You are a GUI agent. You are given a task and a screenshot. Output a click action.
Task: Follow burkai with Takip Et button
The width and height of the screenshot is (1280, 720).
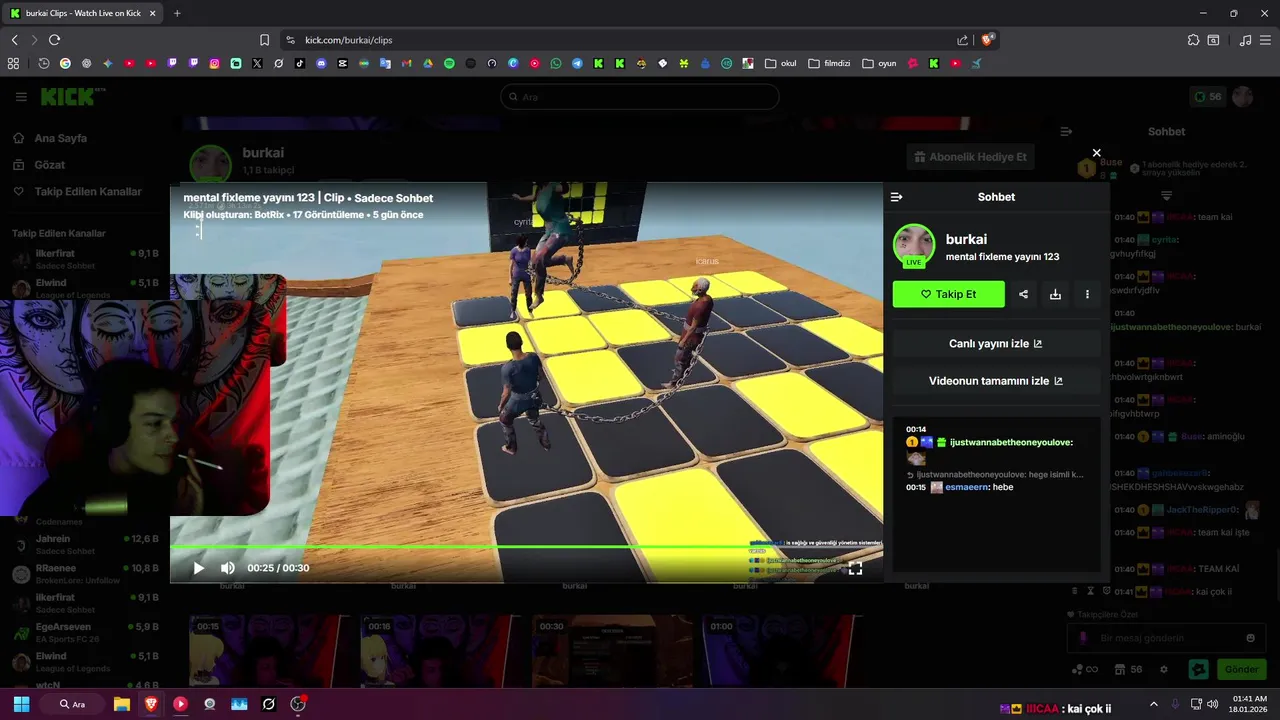coord(949,294)
